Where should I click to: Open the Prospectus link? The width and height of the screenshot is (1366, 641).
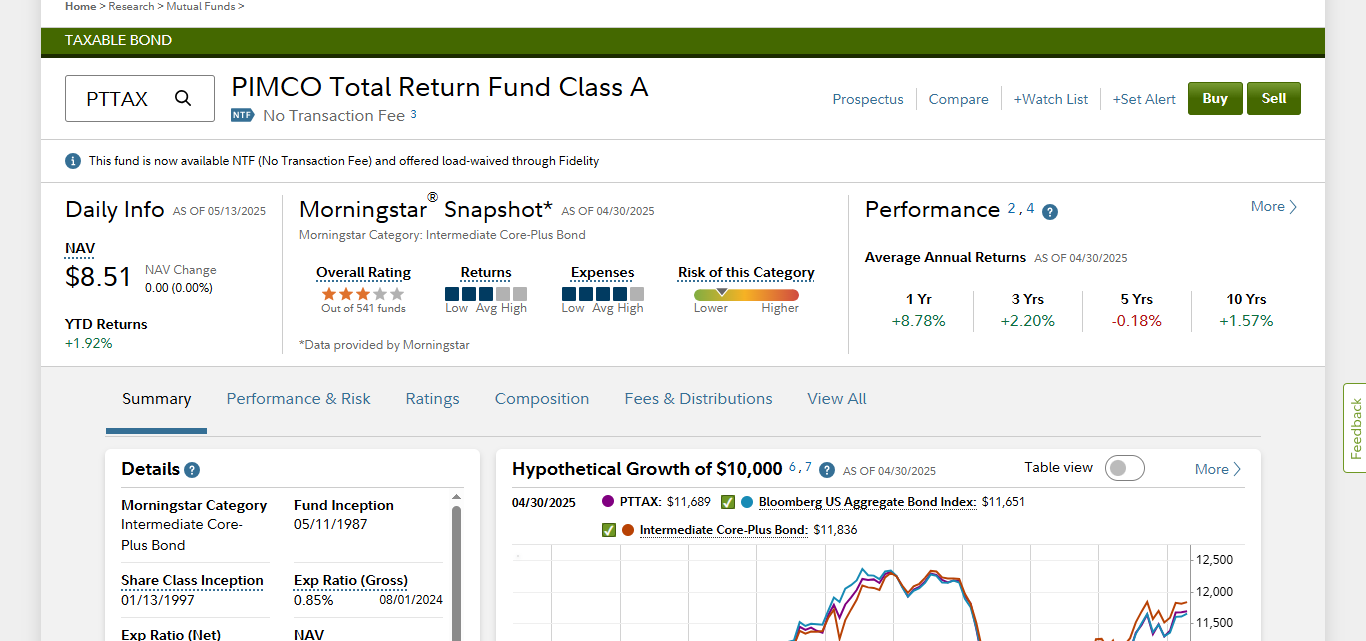(x=868, y=99)
